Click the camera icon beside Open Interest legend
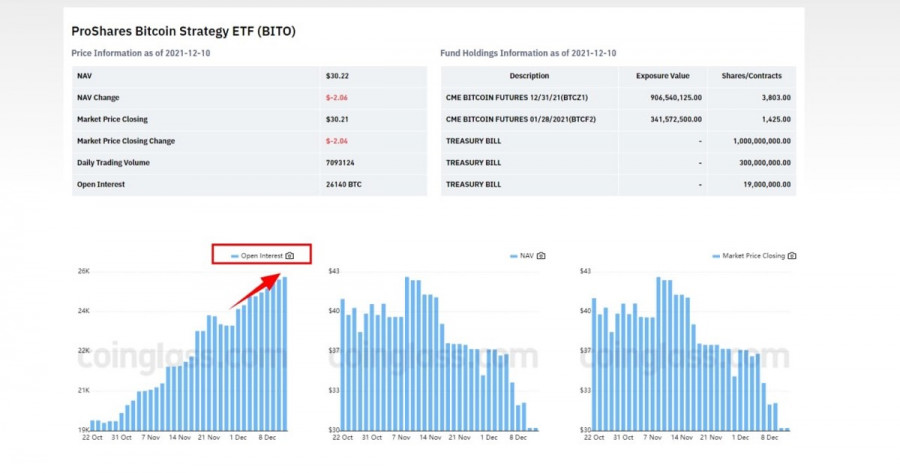The height and width of the screenshot is (473, 900). point(290,256)
